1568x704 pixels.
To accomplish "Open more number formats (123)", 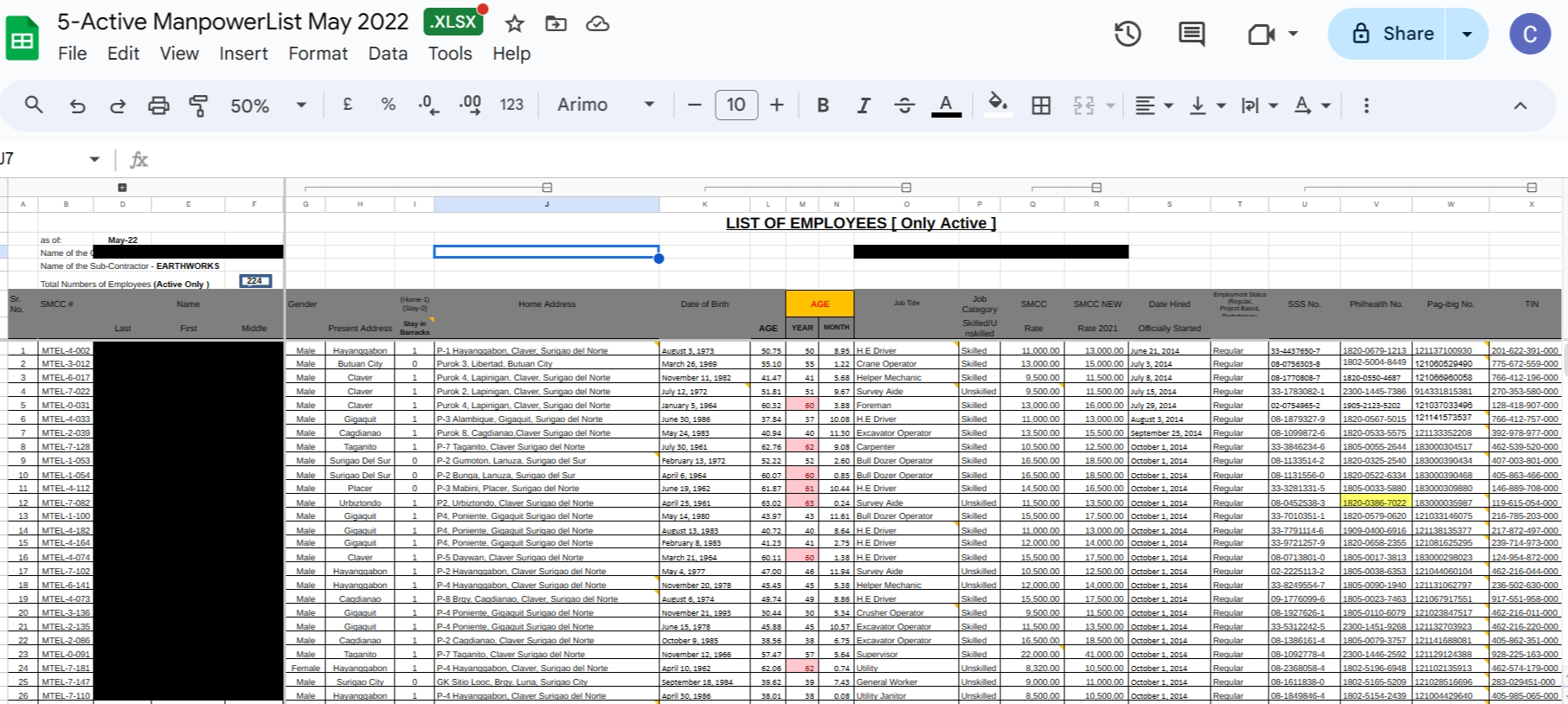I will tap(511, 106).
